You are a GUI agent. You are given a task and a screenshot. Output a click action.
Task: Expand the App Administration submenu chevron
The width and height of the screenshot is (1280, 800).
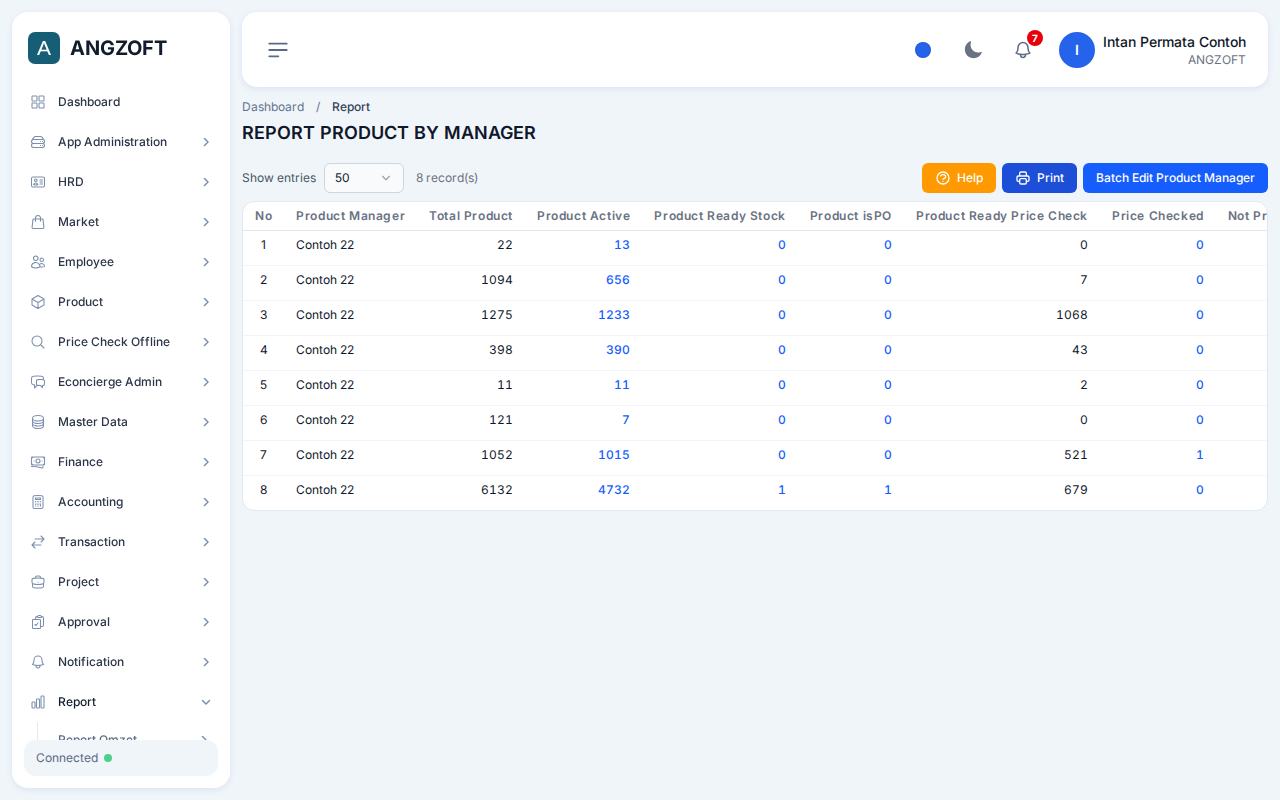[206, 142]
